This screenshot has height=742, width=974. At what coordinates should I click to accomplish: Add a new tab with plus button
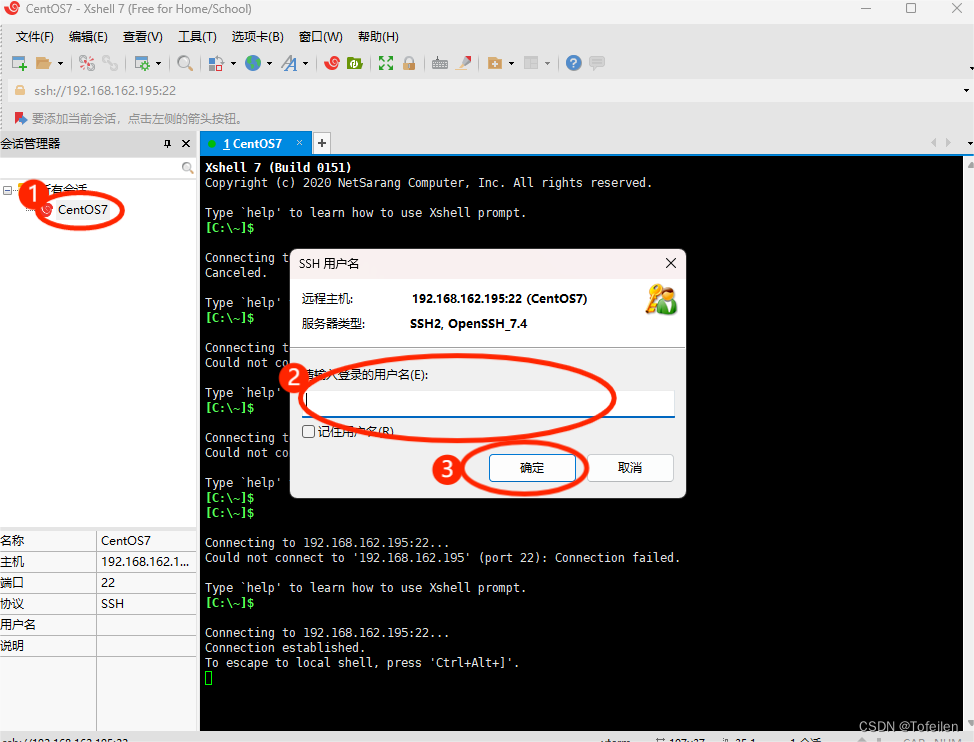tap(322, 143)
